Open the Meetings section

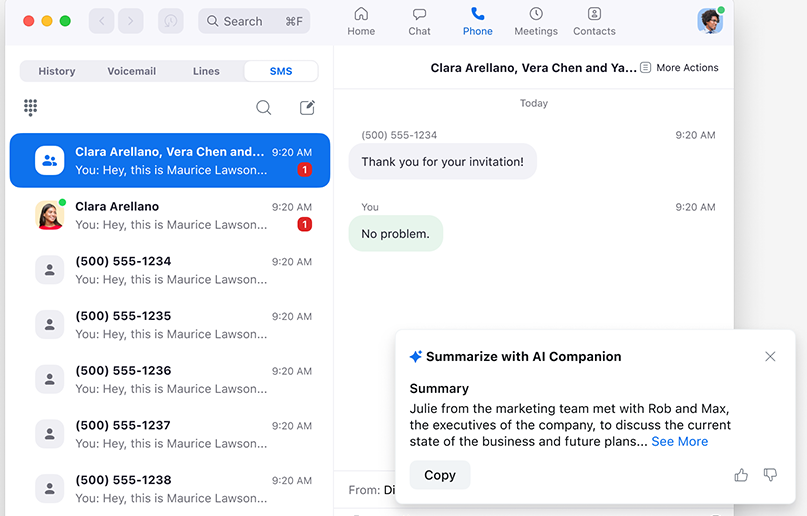tap(535, 21)
